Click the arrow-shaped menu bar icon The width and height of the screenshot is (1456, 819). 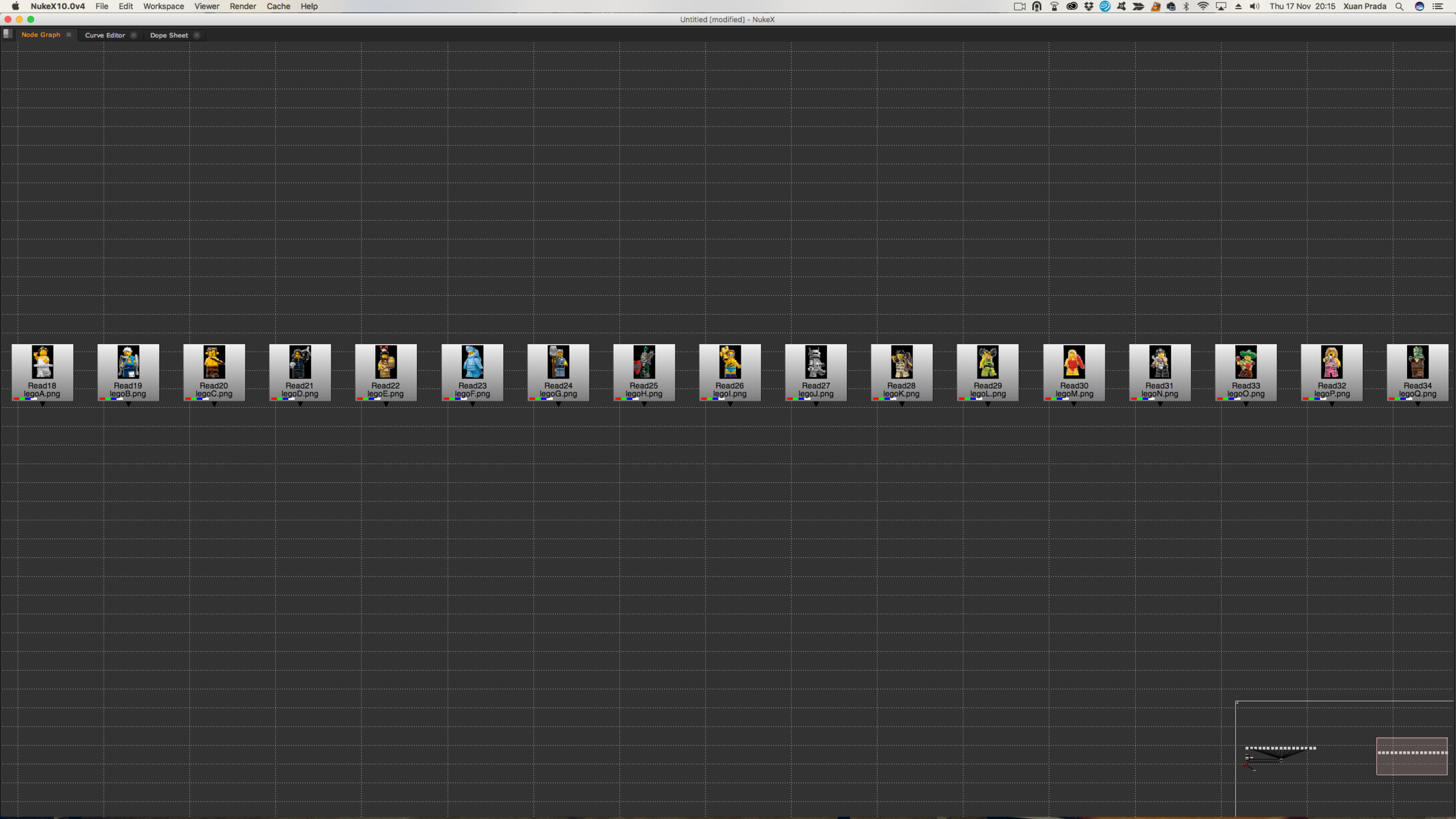click(x=1138, y=6)
